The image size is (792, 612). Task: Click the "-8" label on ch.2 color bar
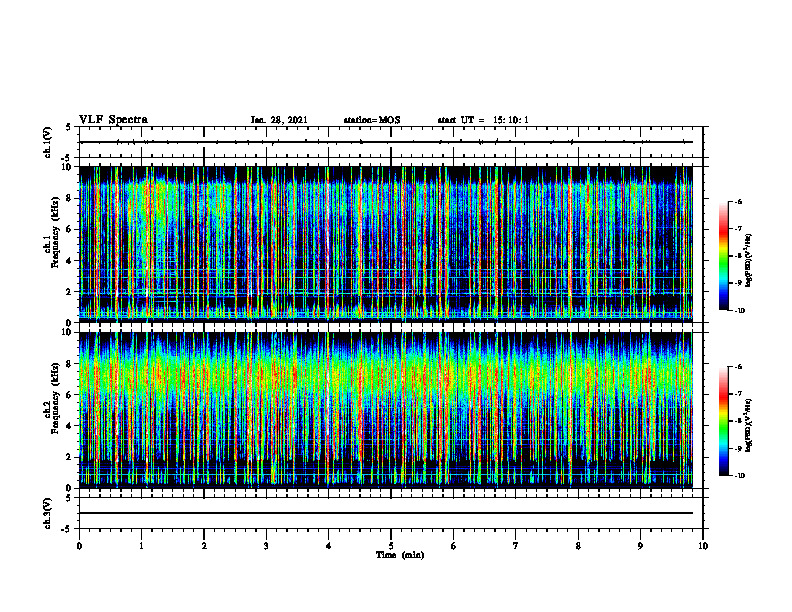tap(737, 421)
